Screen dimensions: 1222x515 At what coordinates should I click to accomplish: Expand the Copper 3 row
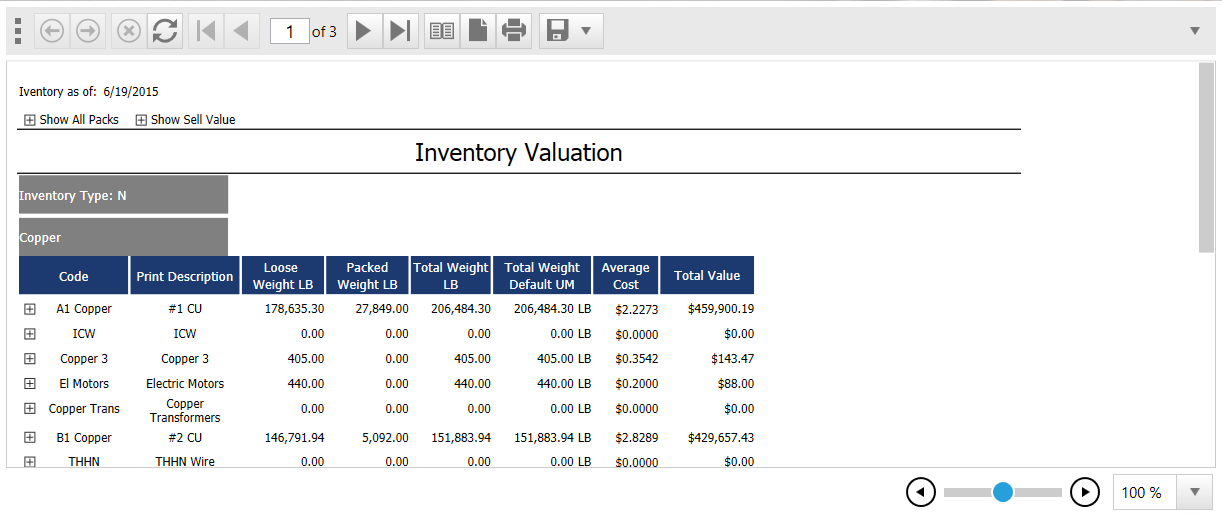pos(30,359)
